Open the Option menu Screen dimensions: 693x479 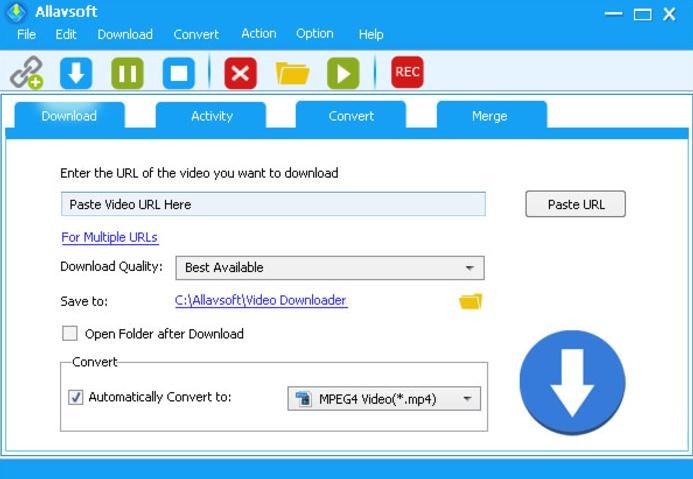coord(315,34)
